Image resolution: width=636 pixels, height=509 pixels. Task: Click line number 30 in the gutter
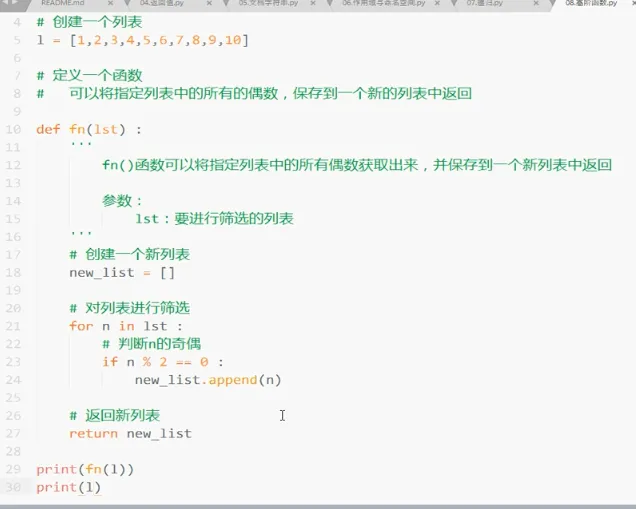(13, 487)
